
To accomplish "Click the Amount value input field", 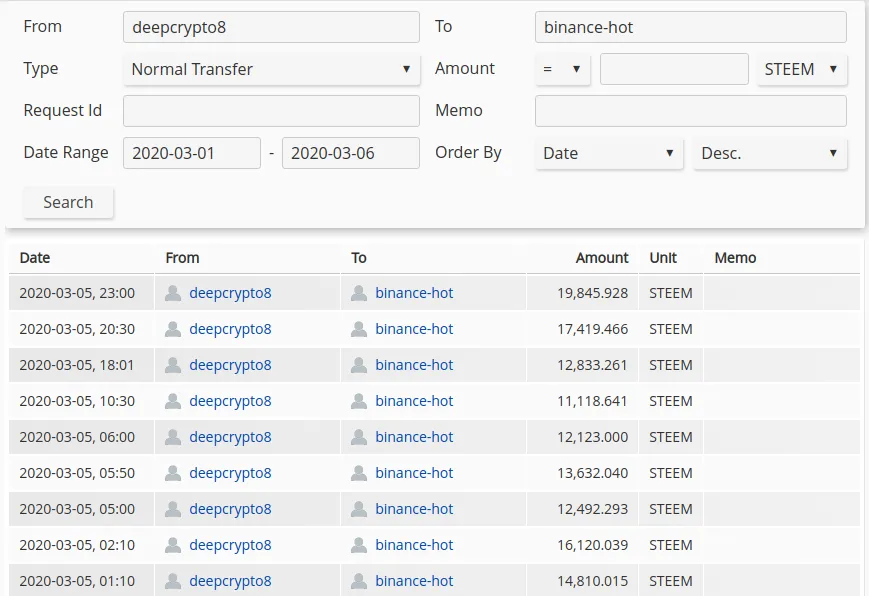I will [674, 69].
